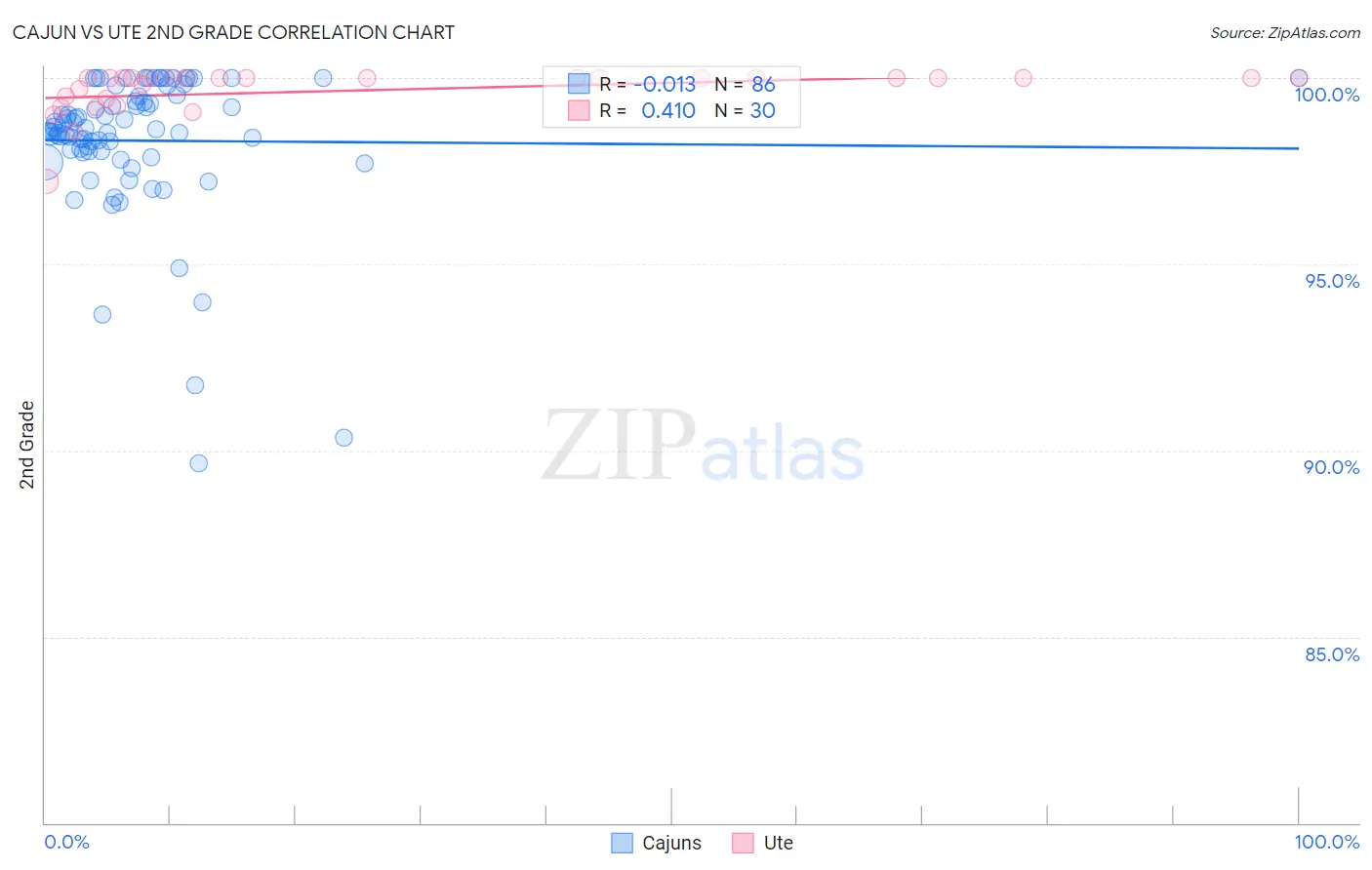The height and width of the screenshot is (870, 1372).
Task: Click the Cajuns blue legend swatch
Action: (x=623, y=843)
